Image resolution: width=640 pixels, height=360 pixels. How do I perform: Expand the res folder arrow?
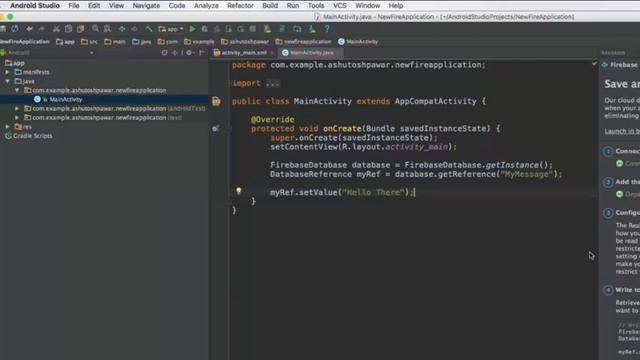point(7,127)
